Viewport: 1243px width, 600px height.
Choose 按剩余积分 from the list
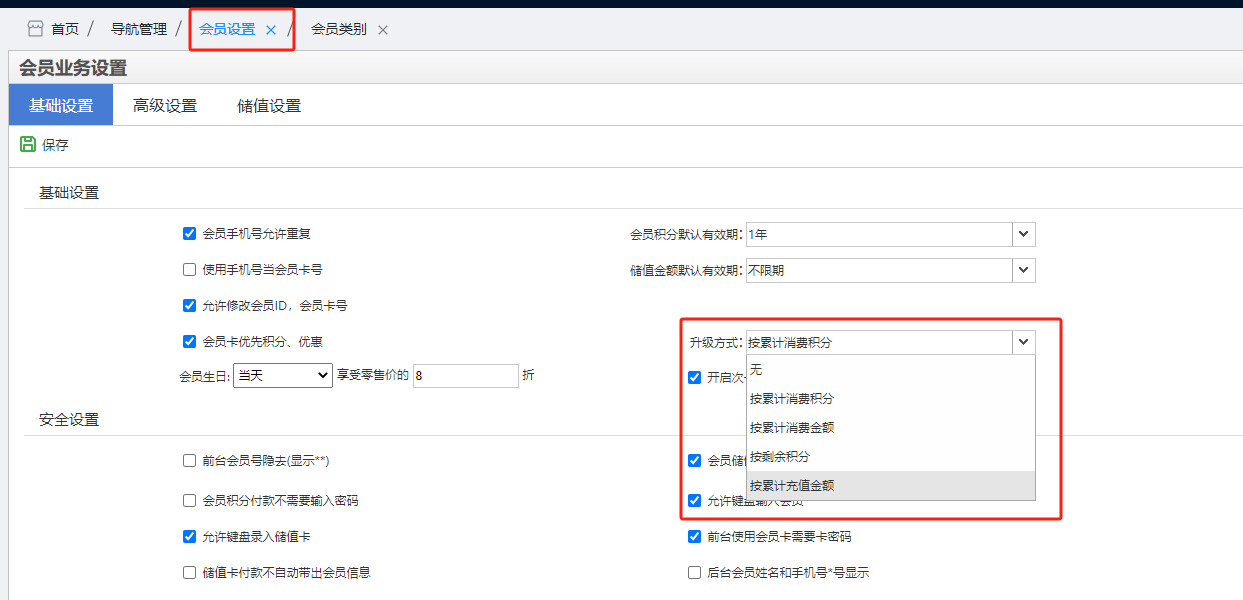(891, 457)
